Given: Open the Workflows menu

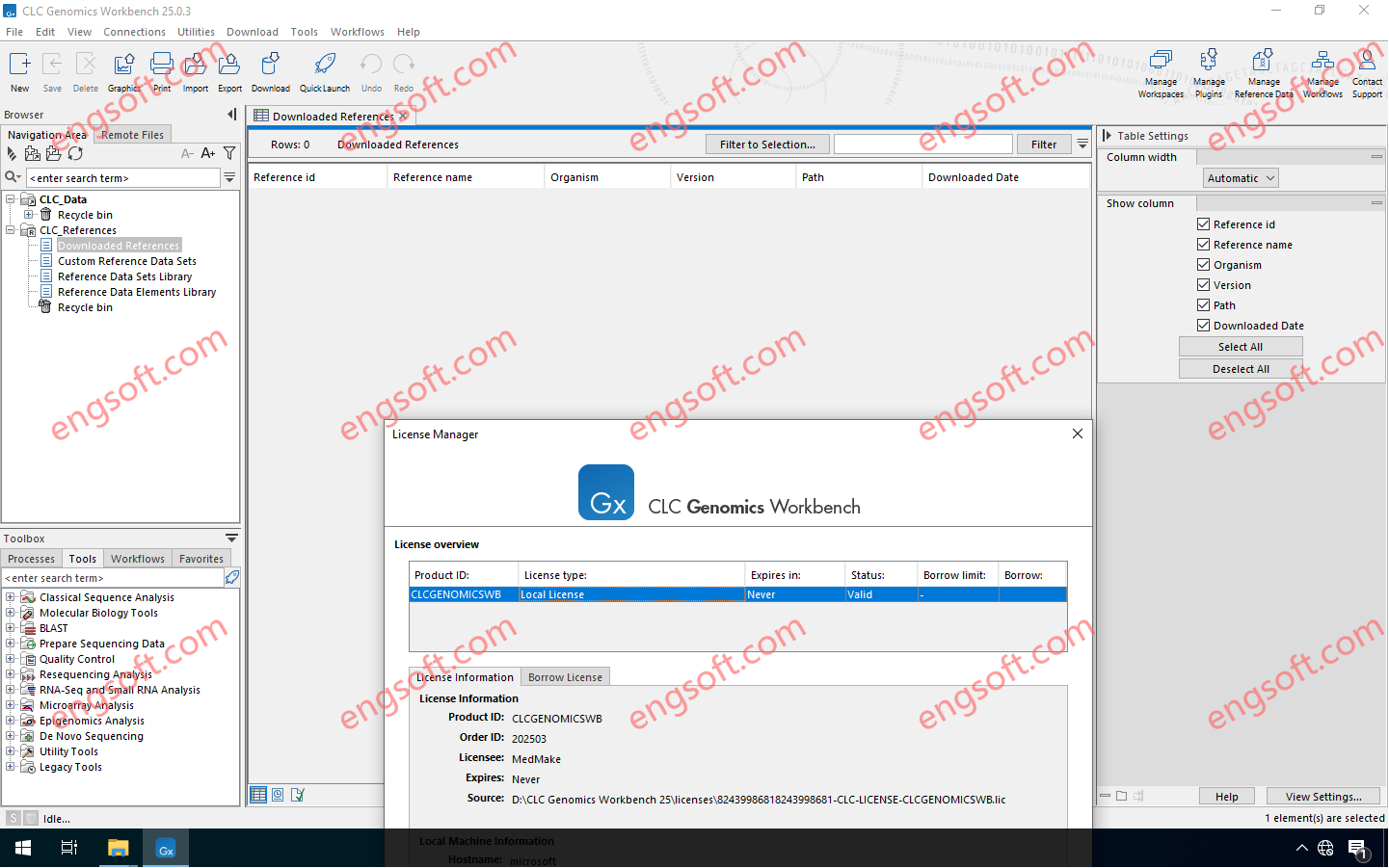Looking at the screenshot, I should (x=358, y=32).
